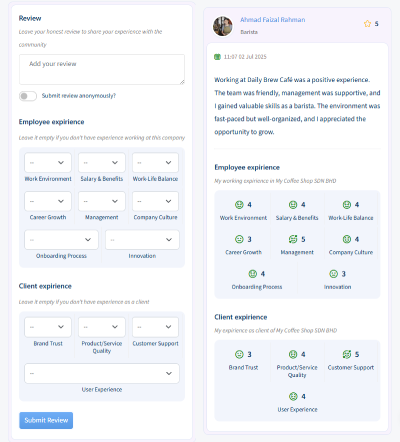
Task: Click the Career Growth neutral face icon
Action: [239, 239]
